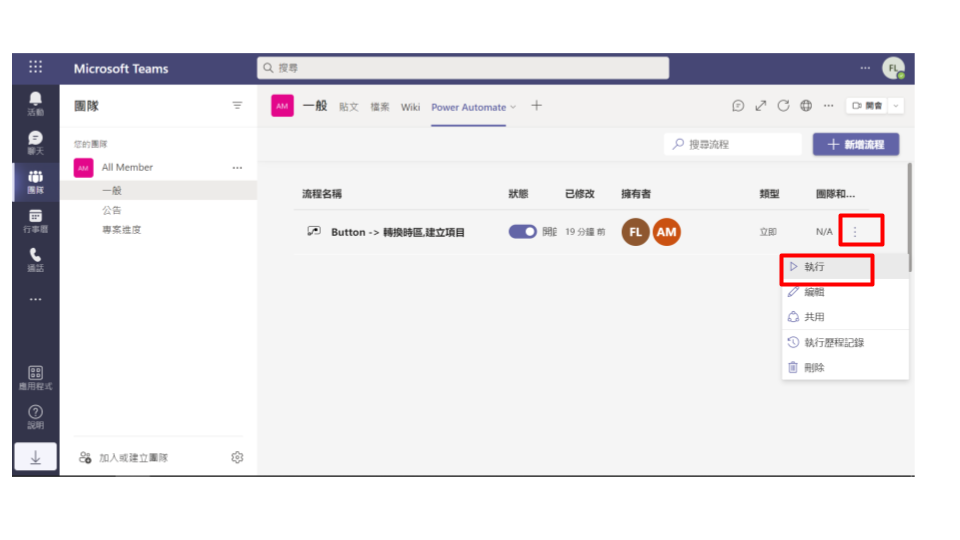Image resolution: width=960 pixels, height=540 pixels.
Task: Click the FL owner avatar
Action: tap(636, 232)
